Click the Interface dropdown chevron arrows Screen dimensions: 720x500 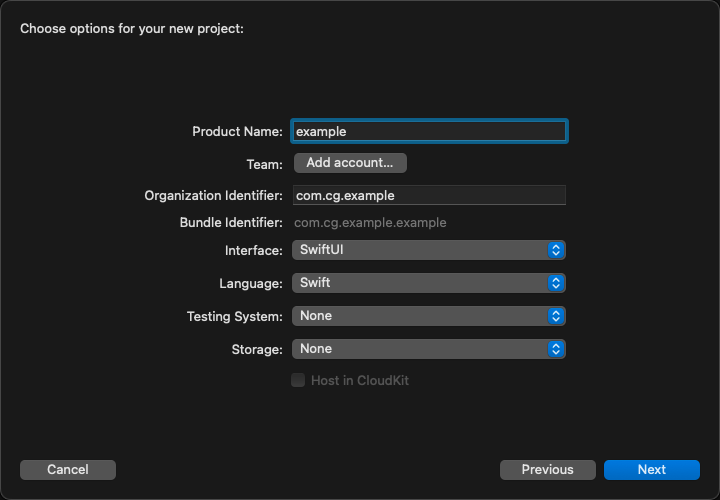click(557, 250)
